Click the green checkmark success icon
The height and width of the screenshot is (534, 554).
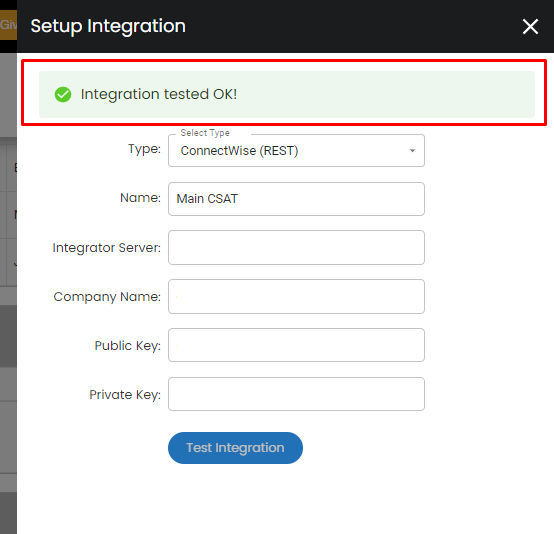(63, 94)
